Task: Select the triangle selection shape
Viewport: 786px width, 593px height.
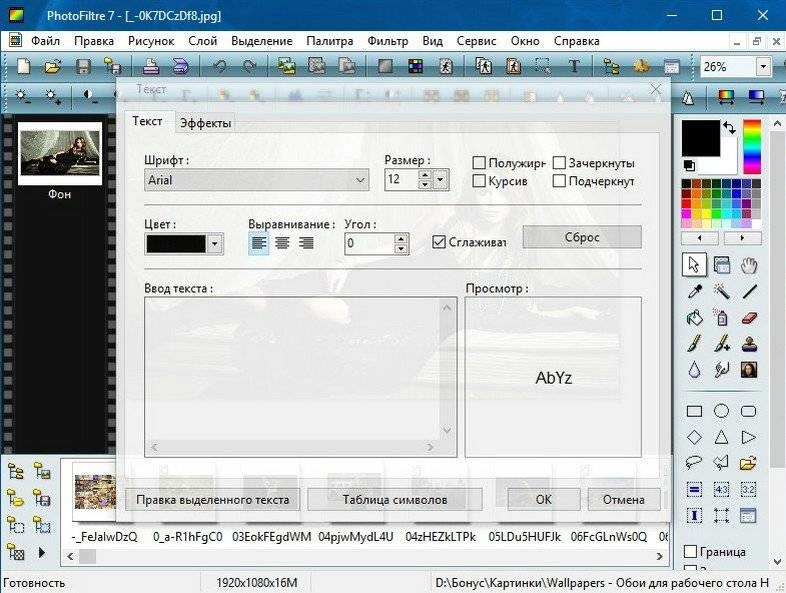Action: point(721,437)
